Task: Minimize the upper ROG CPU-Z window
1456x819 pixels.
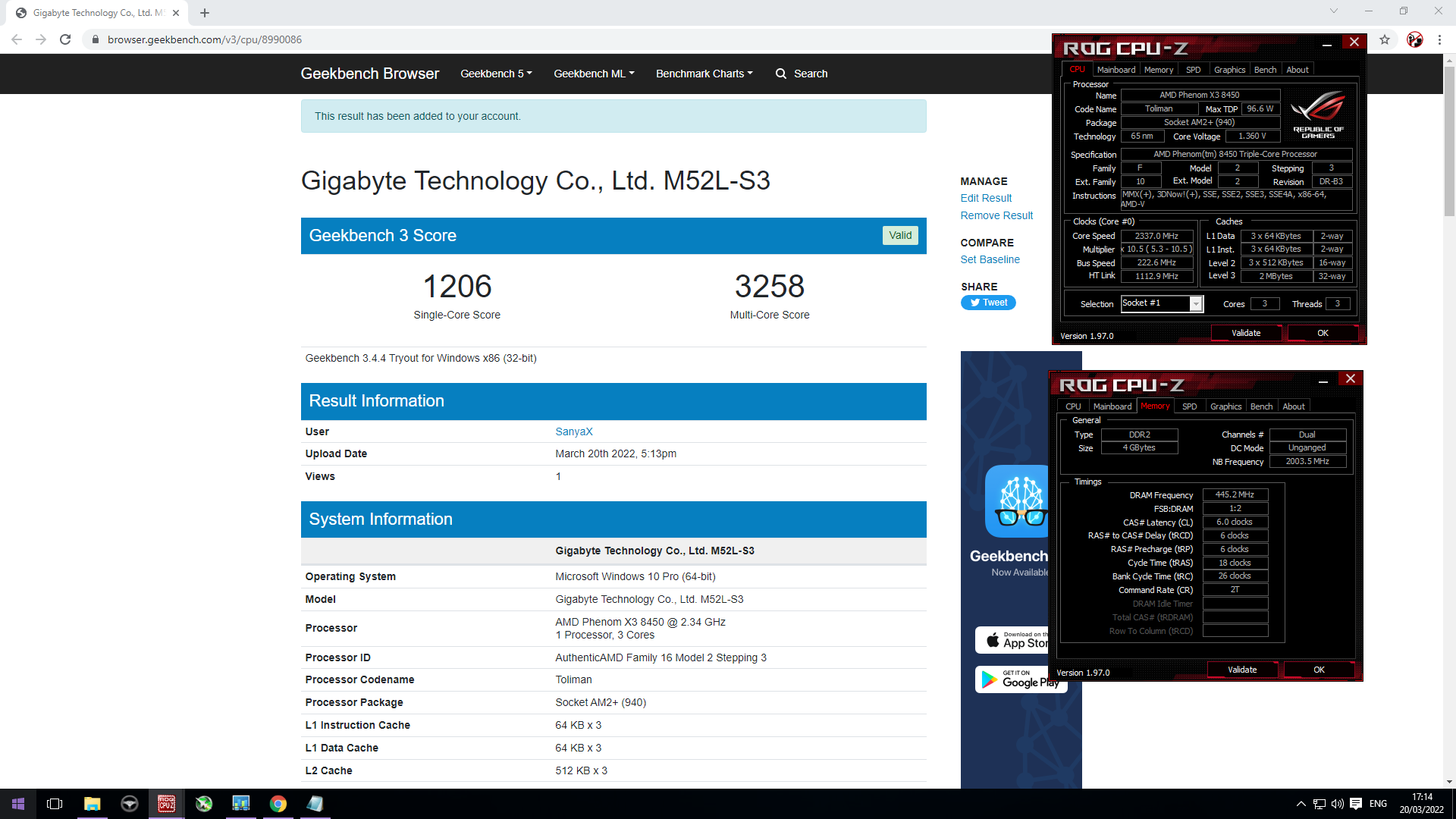Action: tap(1327, 43)
